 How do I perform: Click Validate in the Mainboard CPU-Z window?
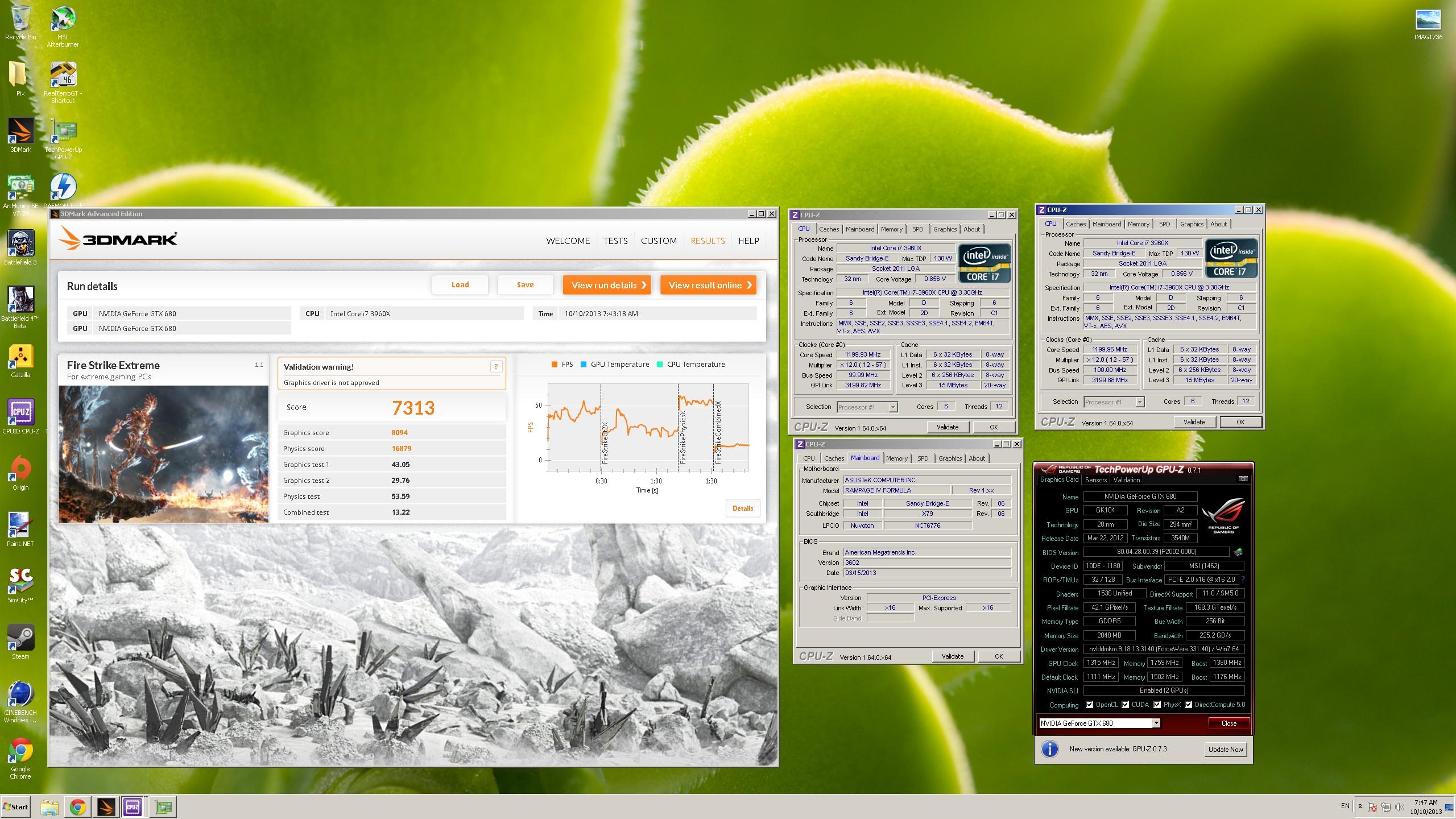click(953, 656)
